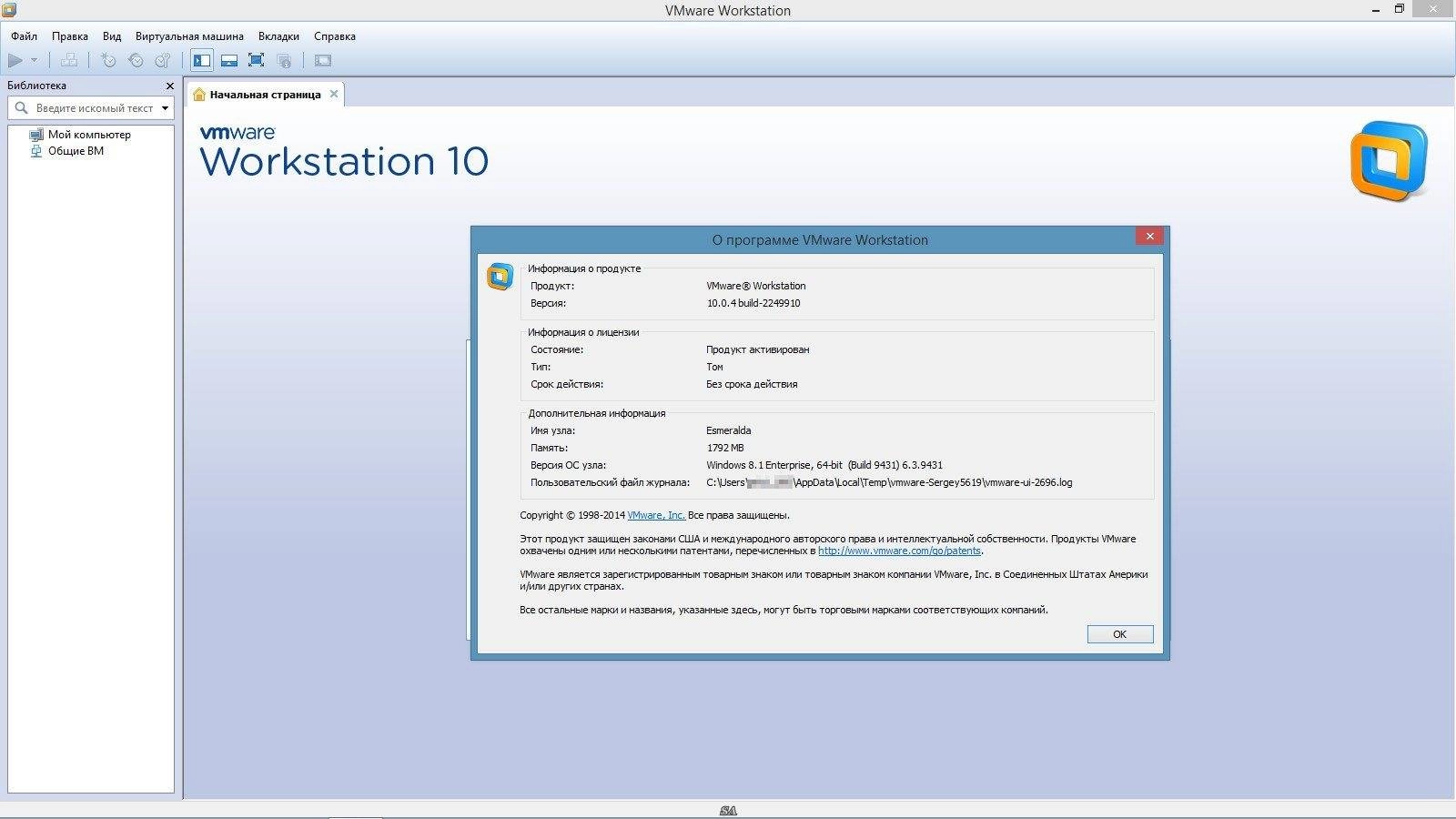Click the magnifier icon in library search
The width and height of the screenshot is (1456, 819).
tap(21, 107)
